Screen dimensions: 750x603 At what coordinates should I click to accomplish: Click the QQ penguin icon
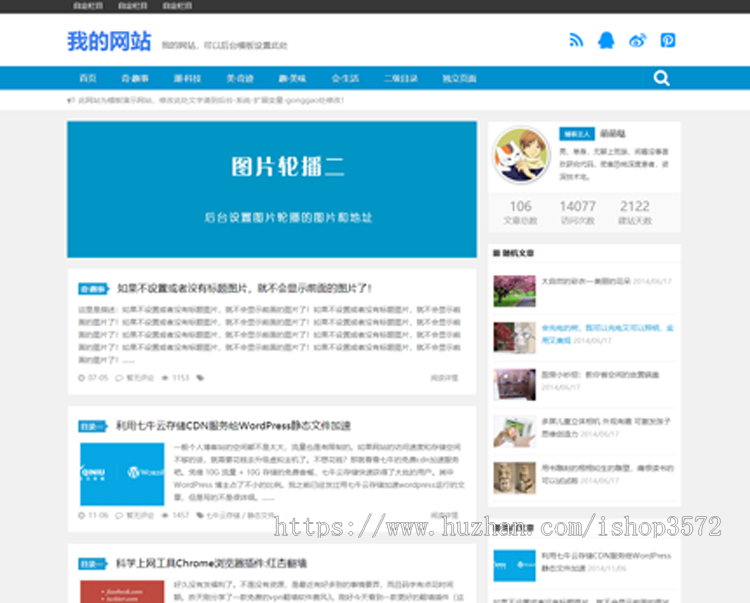click(606, 40)
